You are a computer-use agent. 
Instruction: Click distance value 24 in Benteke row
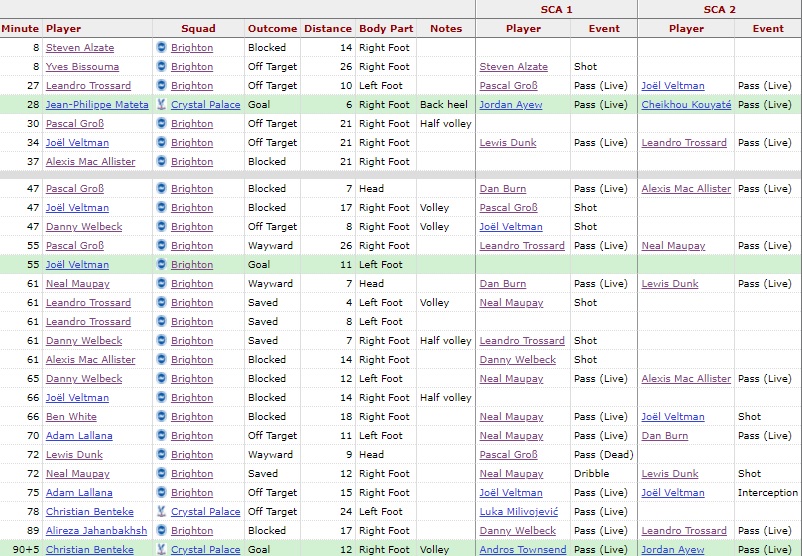point(346,511)
